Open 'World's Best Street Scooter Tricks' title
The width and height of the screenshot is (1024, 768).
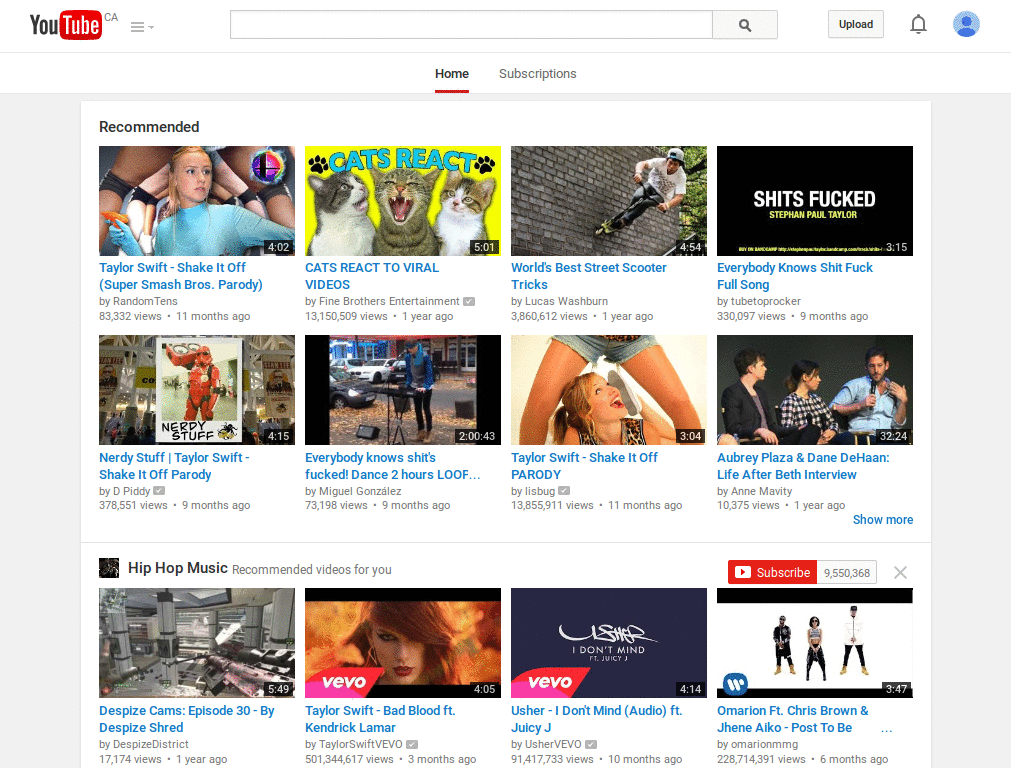pos(589,276)
